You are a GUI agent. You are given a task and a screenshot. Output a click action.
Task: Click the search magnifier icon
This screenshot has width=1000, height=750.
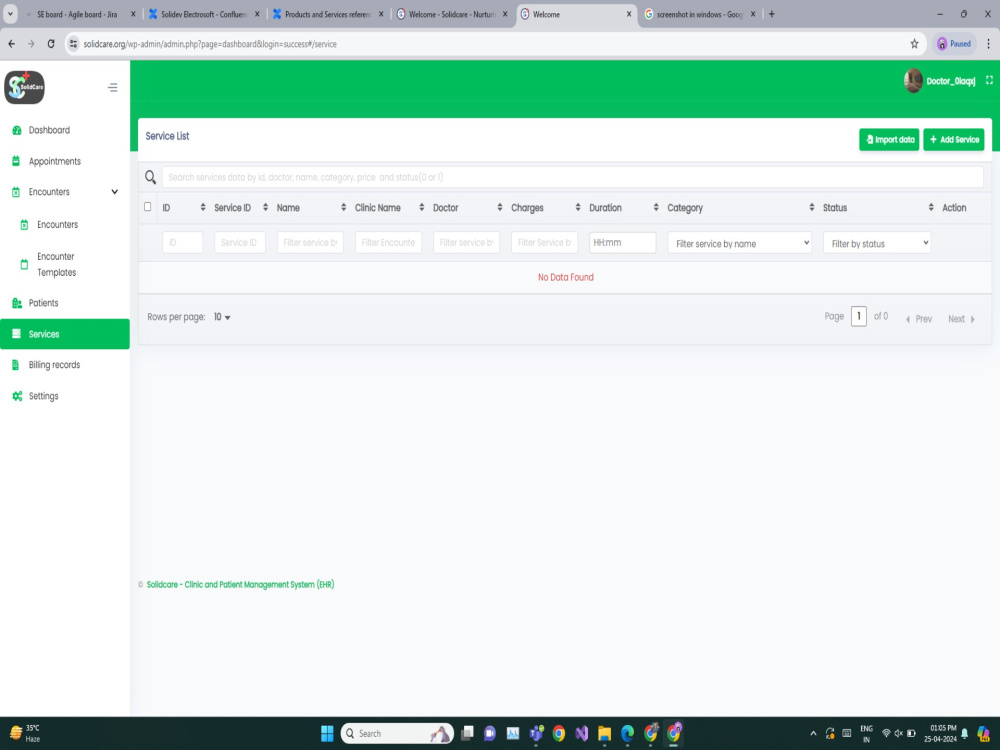pyautogui.click(x=151, y=177)
